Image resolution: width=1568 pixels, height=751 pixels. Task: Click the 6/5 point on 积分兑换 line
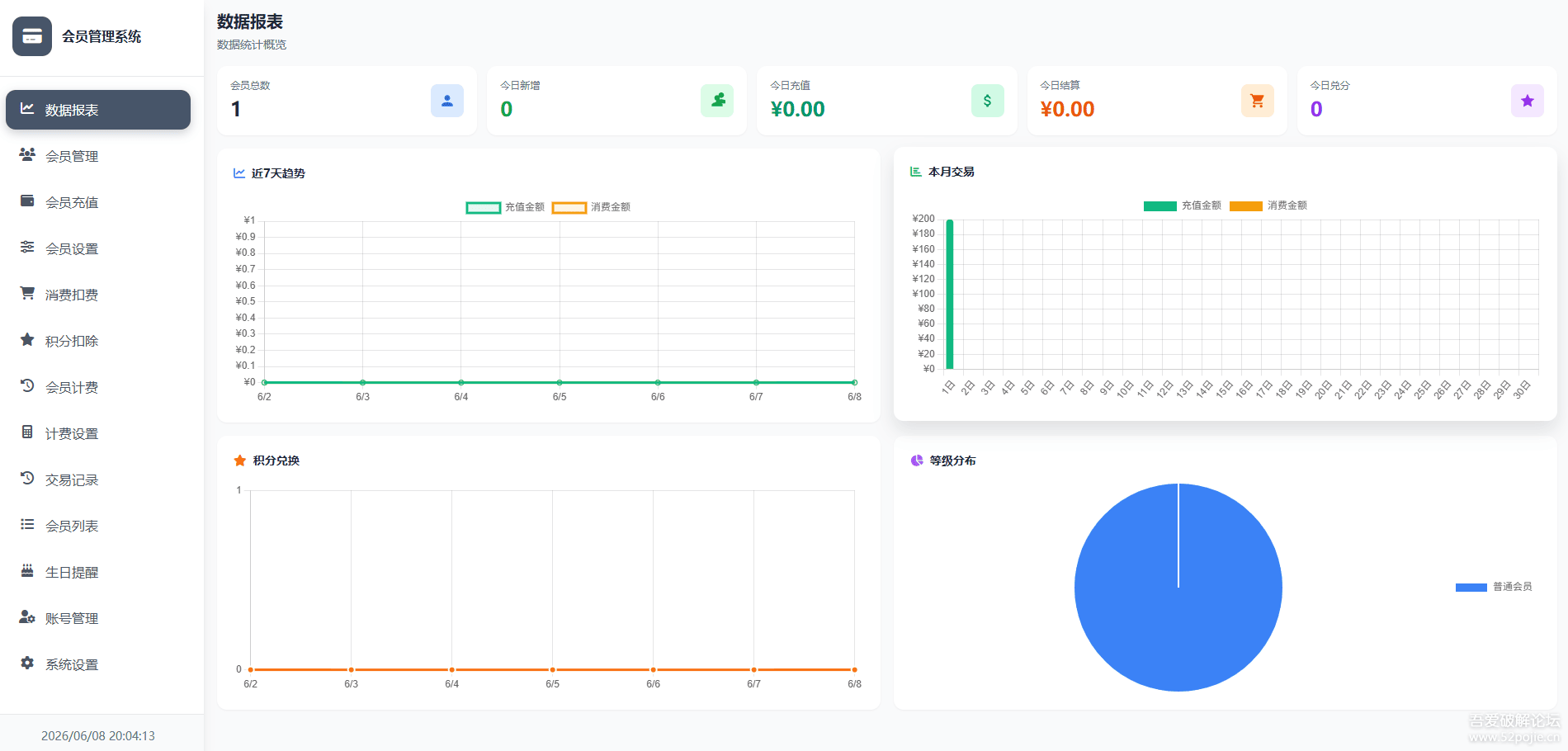[x=553, y=669]
